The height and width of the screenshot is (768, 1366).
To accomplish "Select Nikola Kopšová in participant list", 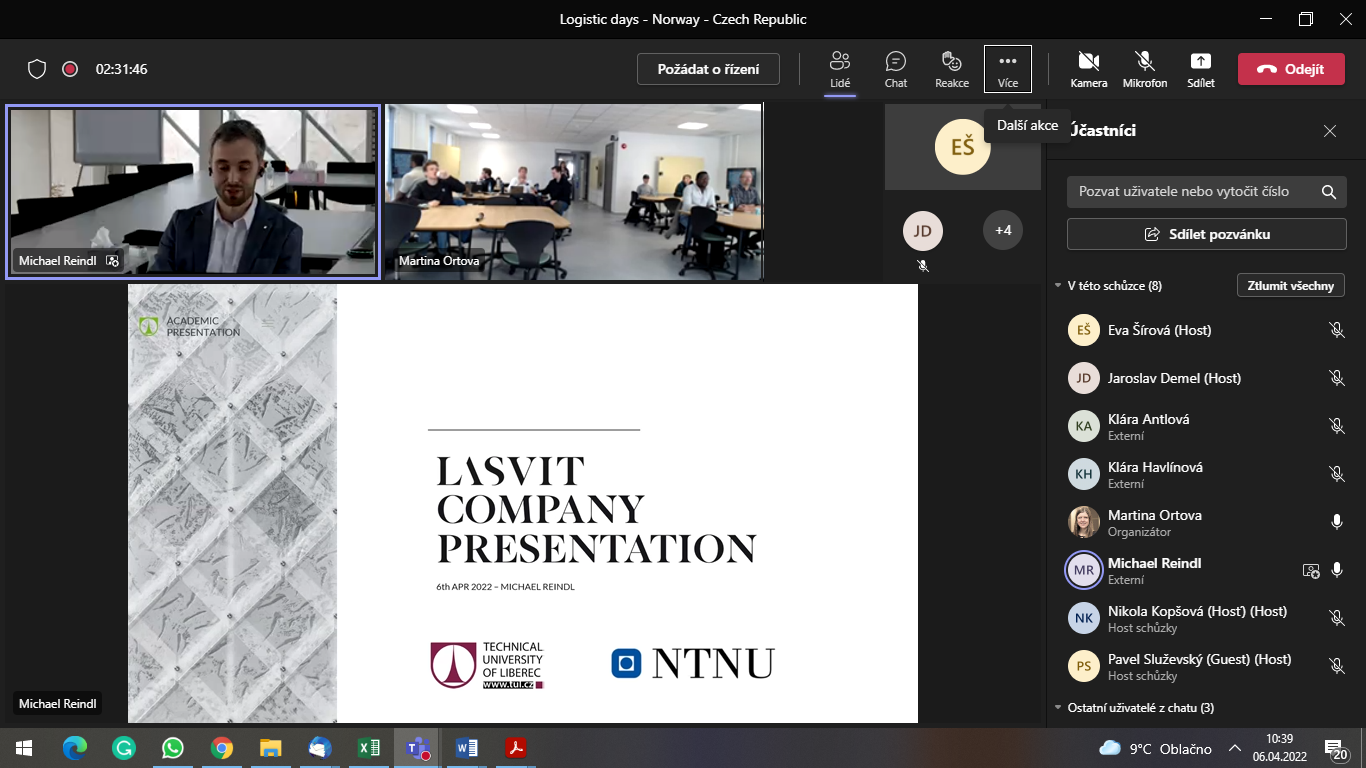I will pyautogui.click(x=1207, y=618).
